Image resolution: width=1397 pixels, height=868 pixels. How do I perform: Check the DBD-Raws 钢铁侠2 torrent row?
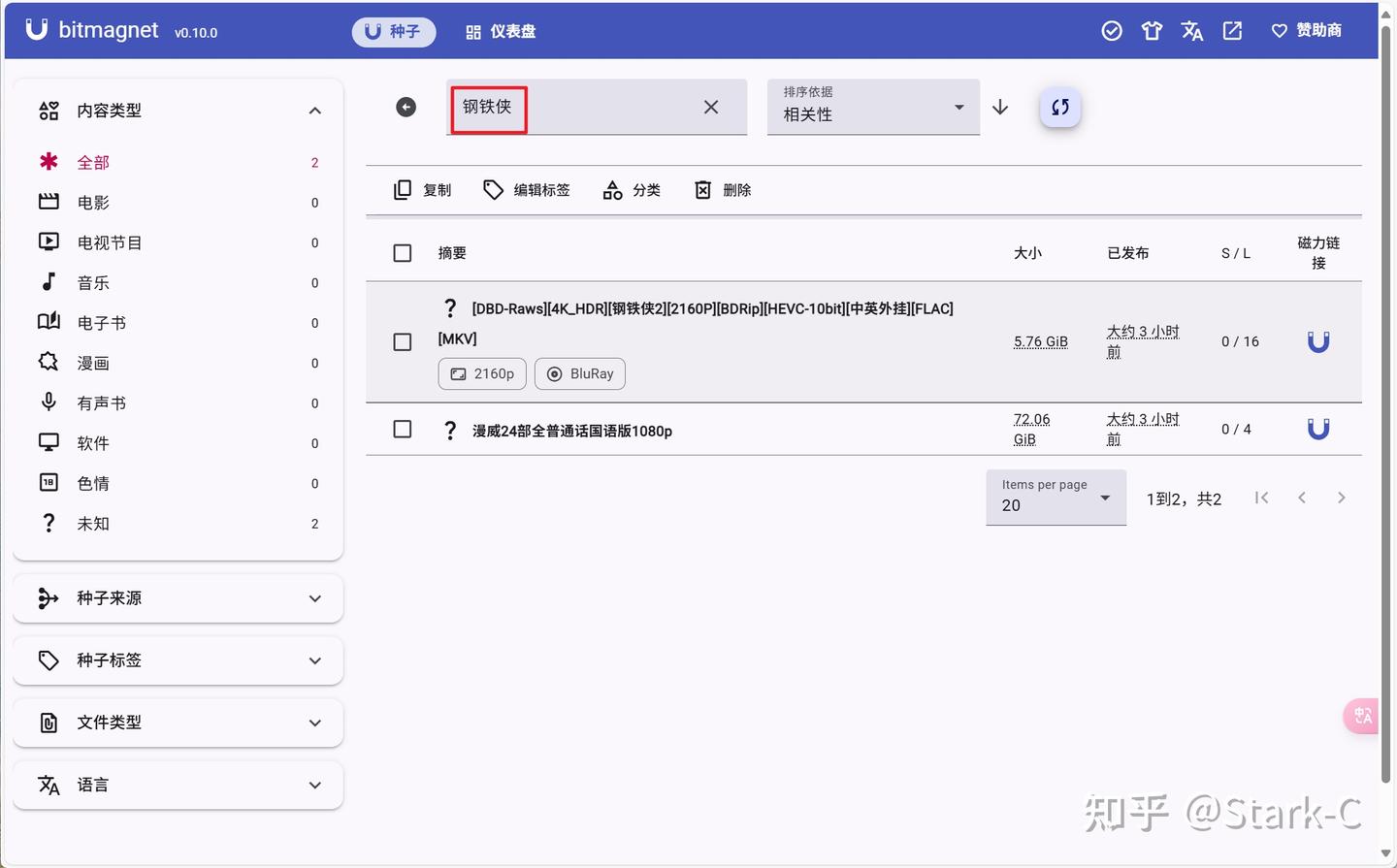pos(403,341)
